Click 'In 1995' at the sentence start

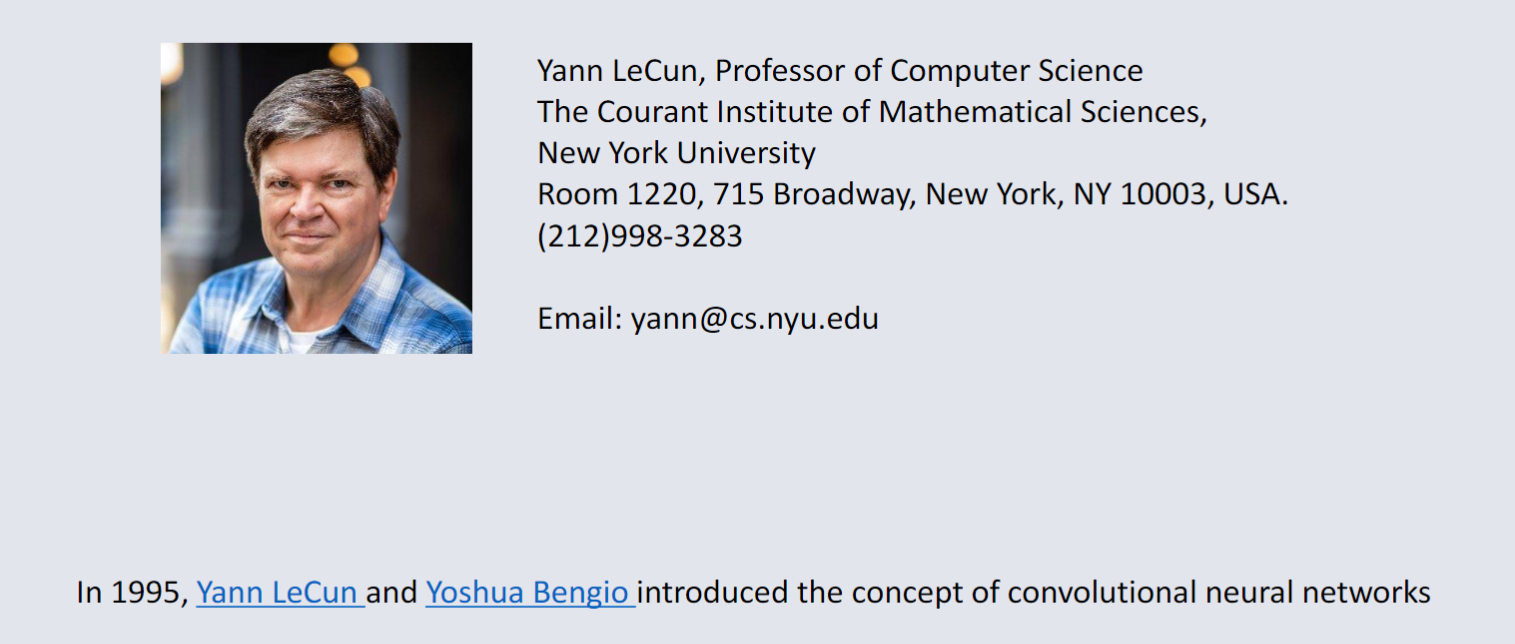[x=131, y=593]
